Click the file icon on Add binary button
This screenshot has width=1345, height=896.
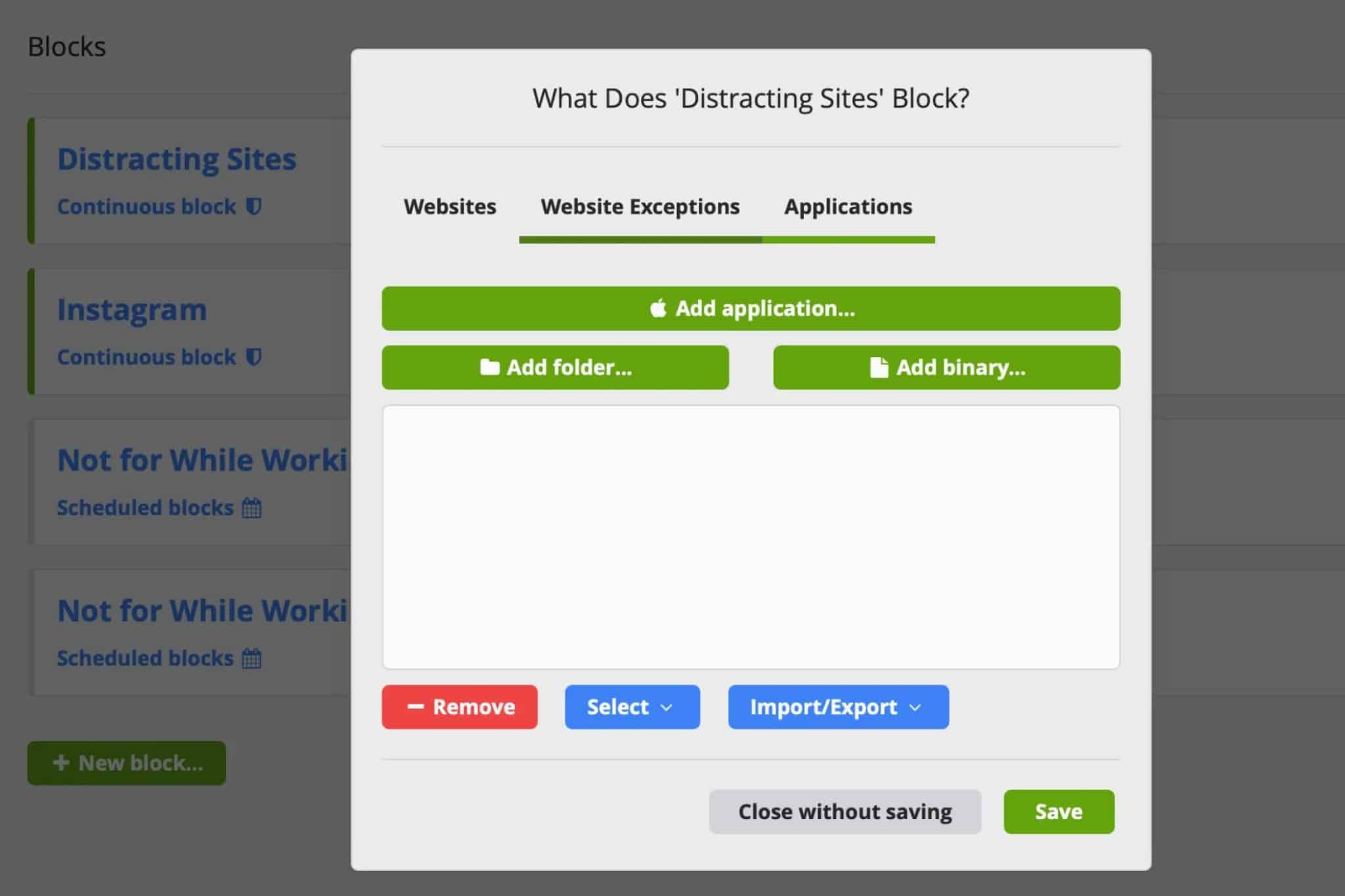[877, 368]
